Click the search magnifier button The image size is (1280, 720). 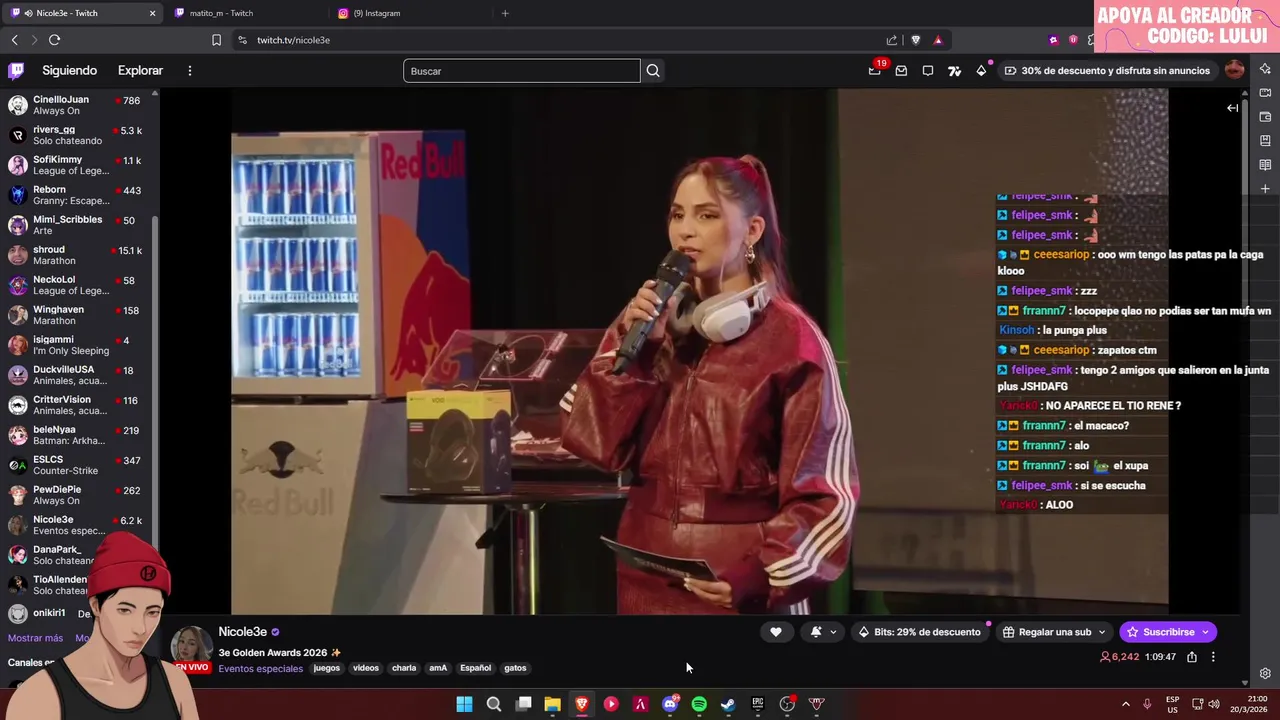653,71
